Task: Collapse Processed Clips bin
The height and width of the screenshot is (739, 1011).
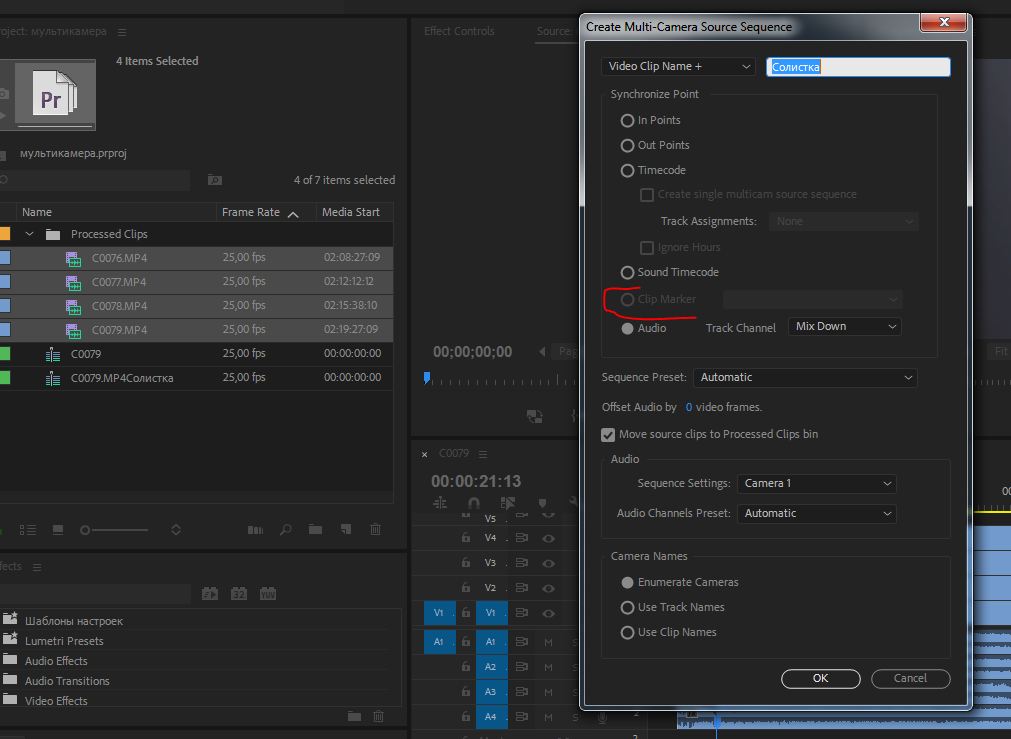Action: 29,234
